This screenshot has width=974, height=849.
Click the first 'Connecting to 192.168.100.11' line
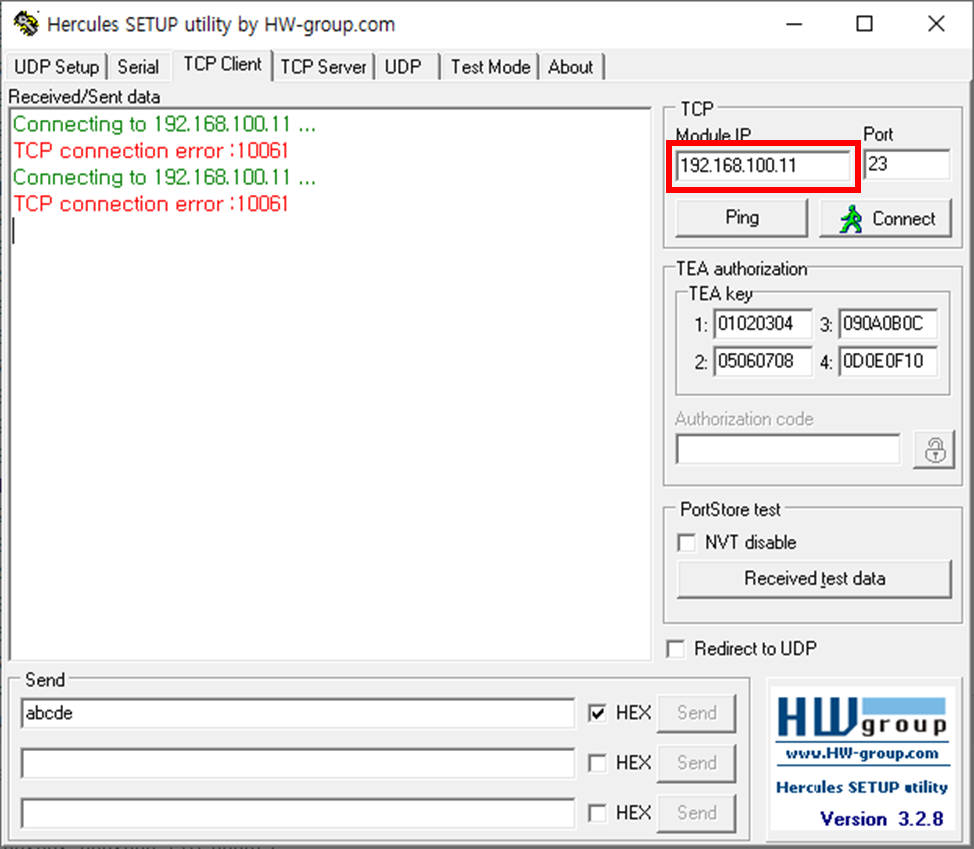click(165, 124)
